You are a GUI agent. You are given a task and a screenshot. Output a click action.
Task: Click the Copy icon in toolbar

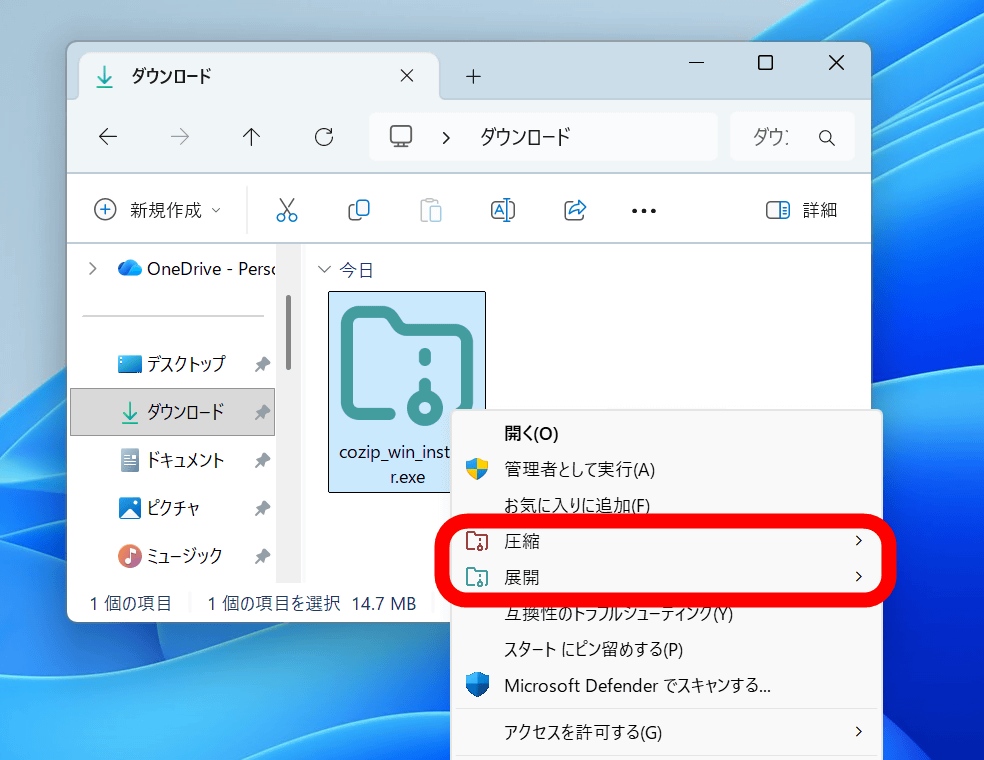(359, 210)
